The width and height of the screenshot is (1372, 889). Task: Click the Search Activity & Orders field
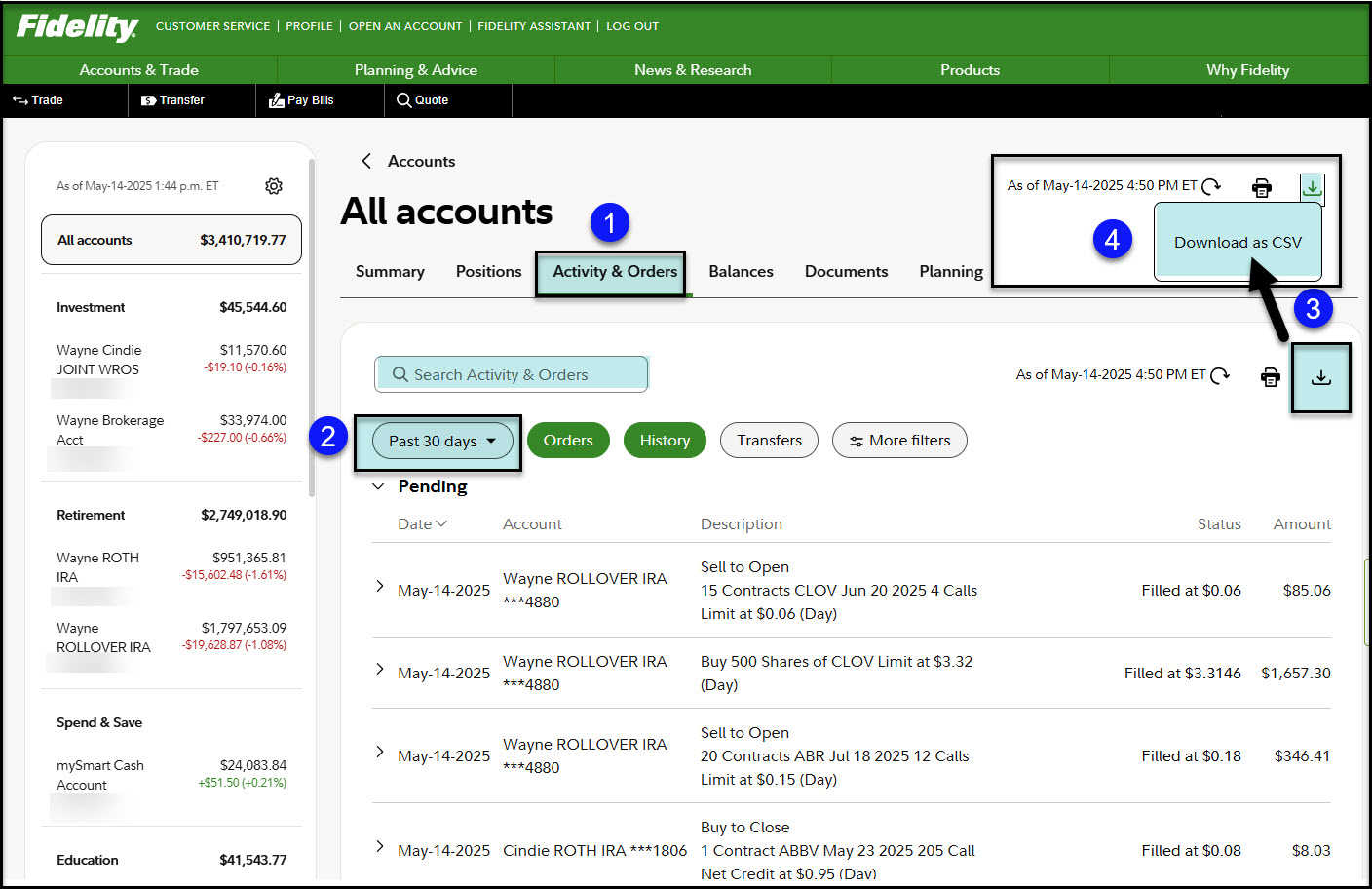[x=511, y=374]
